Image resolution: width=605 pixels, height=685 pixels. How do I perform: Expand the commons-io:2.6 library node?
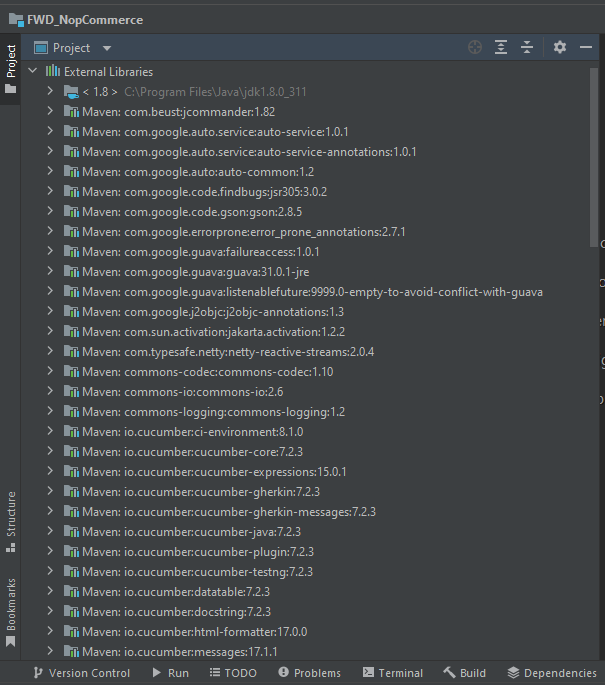point(50,391)
